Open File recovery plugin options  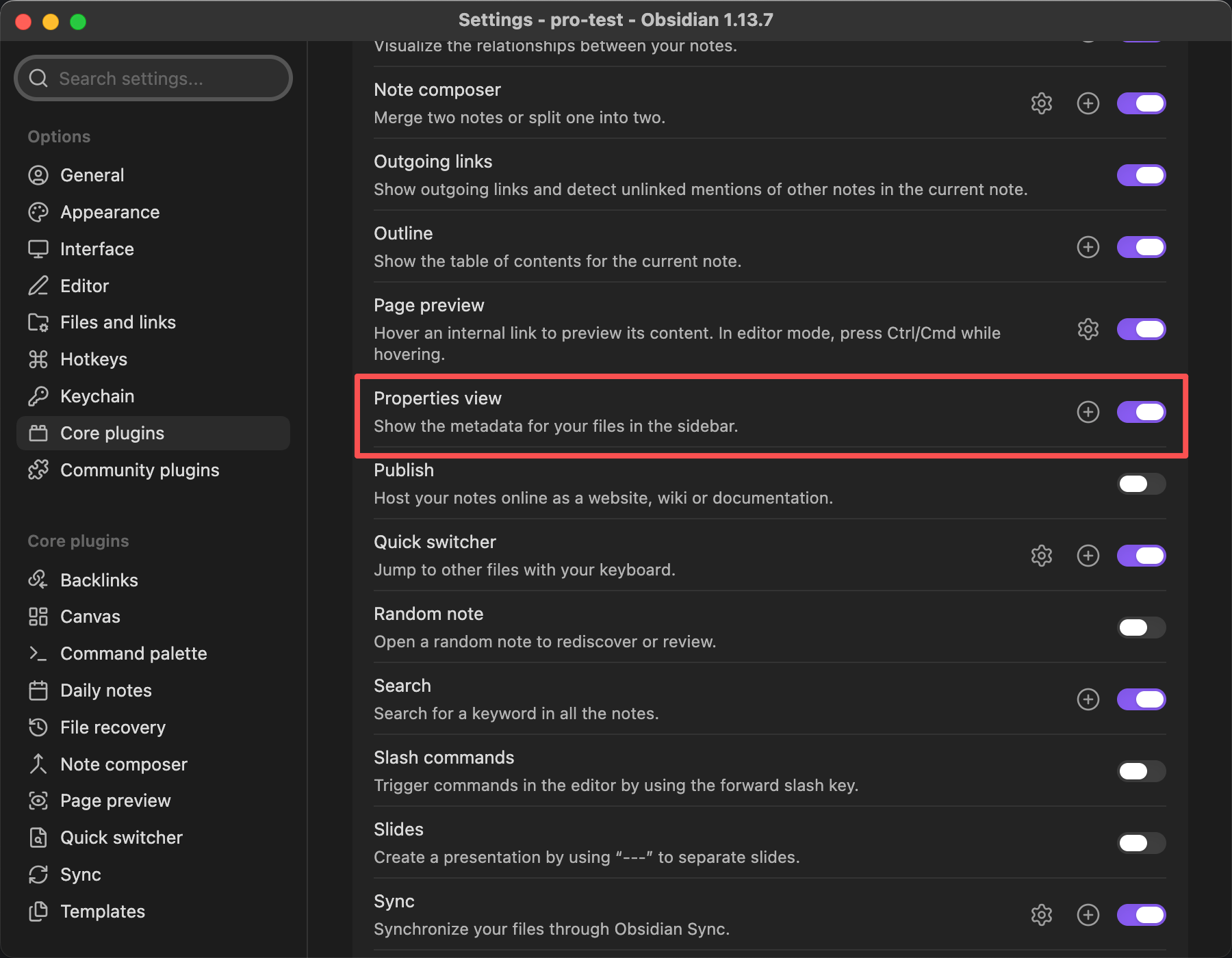pos(153,727)
